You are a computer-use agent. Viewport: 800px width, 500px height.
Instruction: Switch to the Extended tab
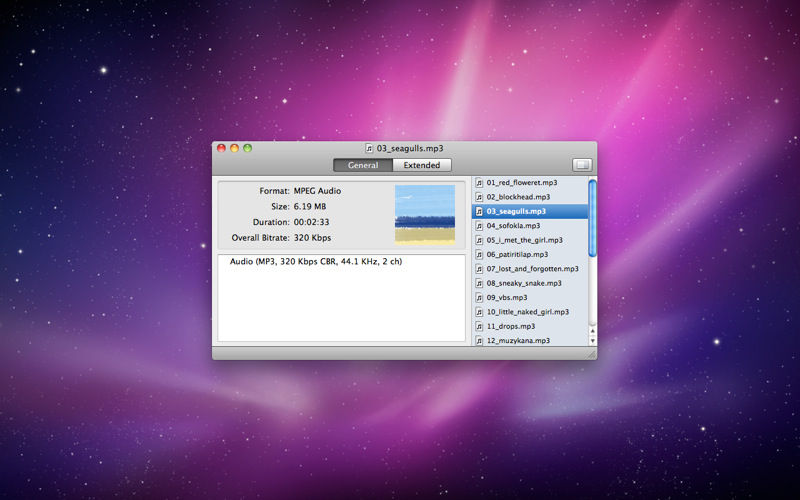[422, 165]
